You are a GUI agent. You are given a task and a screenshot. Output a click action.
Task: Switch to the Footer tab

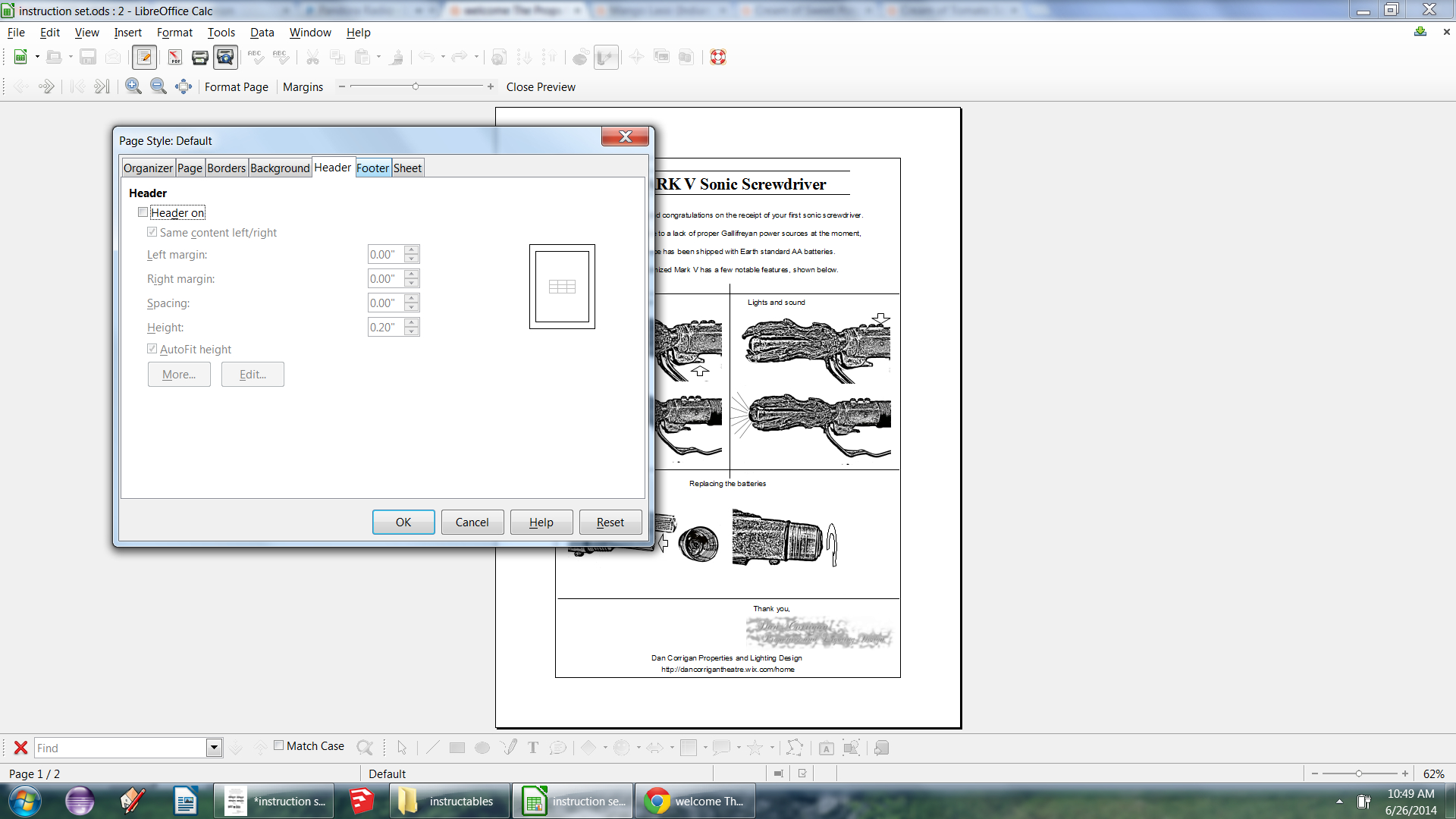point(372,168)
